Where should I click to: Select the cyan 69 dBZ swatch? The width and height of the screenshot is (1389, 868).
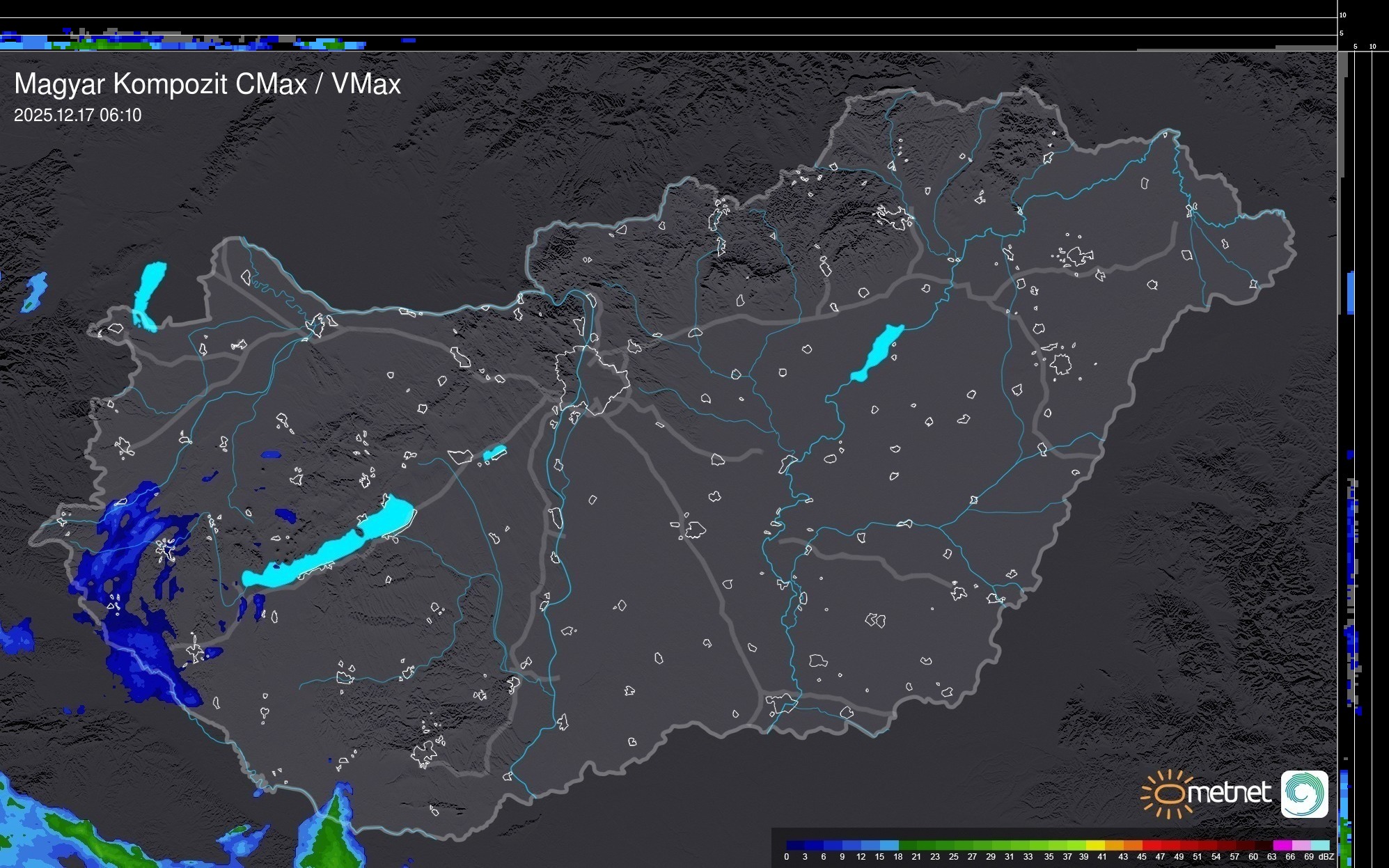(x=1319, y=845)
